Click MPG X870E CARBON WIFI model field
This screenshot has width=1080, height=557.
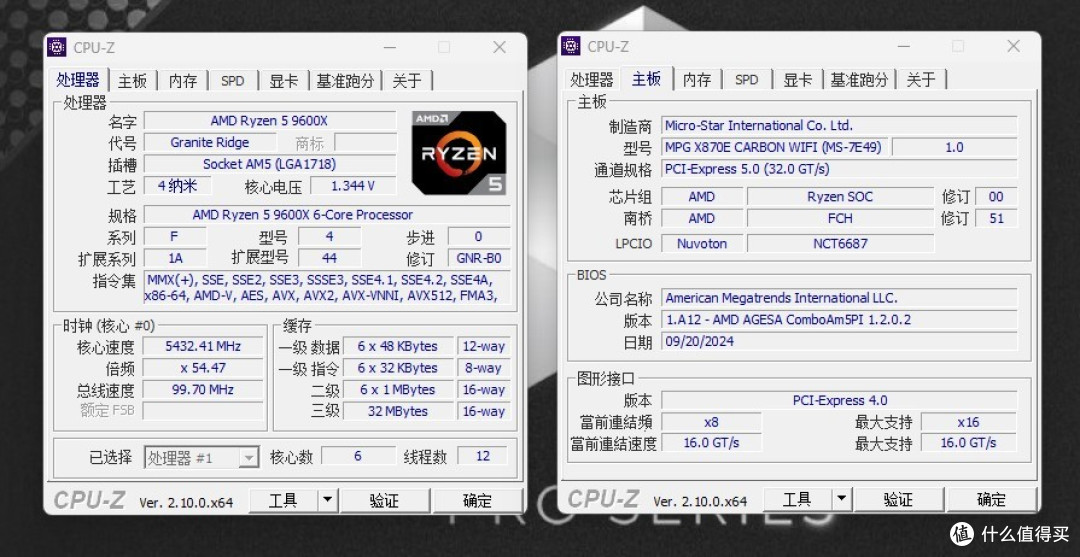tap(776, 147)
